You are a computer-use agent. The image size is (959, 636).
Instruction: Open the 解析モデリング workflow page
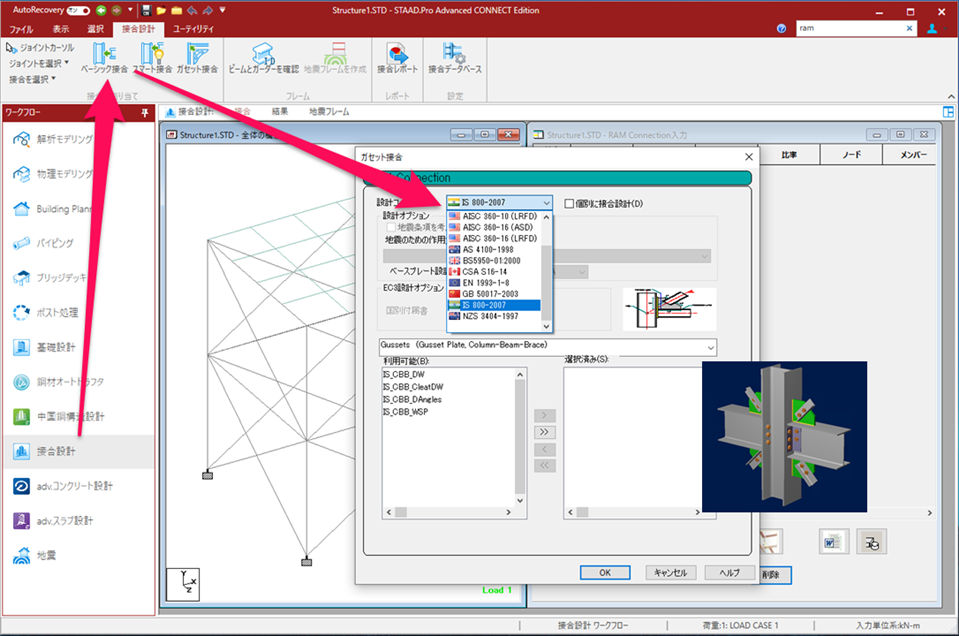coord(78,139)
